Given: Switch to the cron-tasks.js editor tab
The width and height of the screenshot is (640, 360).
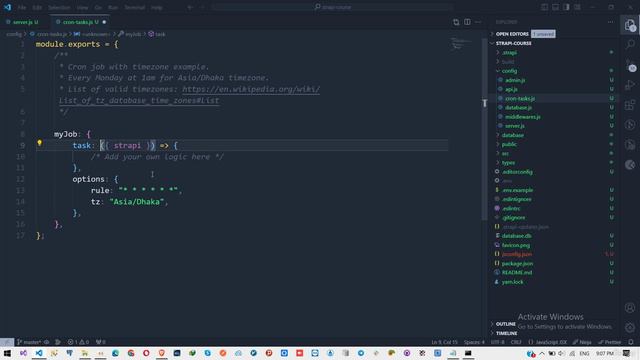Looking at the screenshot, I should click(80, 22).
